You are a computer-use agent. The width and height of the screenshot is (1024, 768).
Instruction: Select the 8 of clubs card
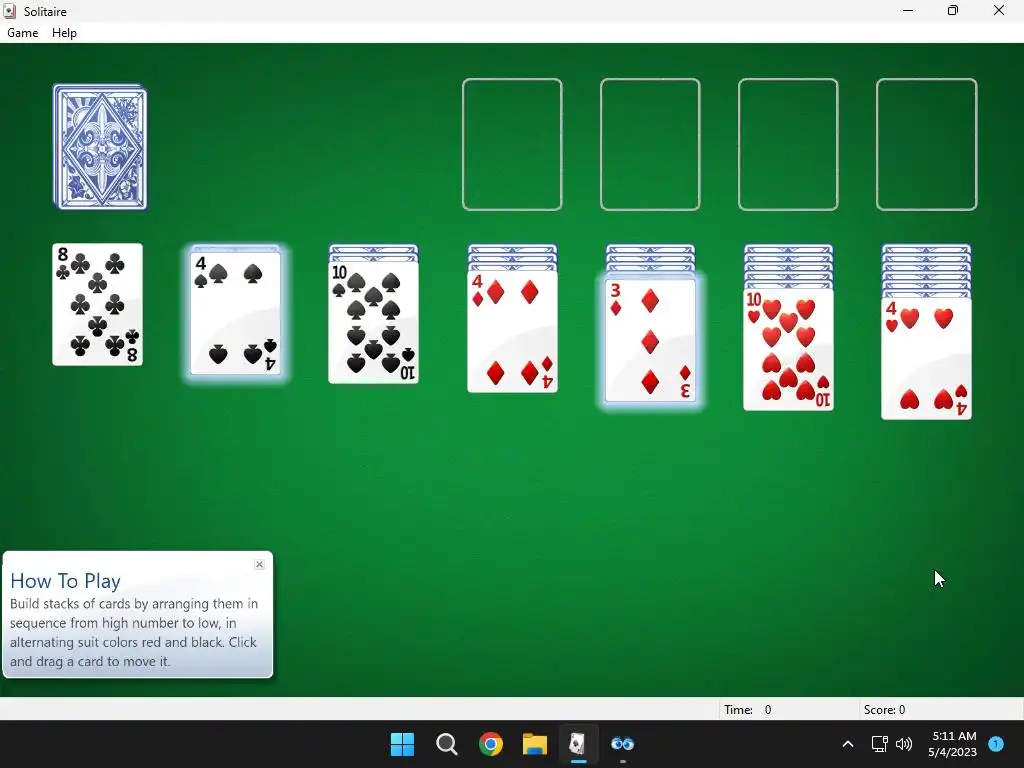click(x=97, y=304)
